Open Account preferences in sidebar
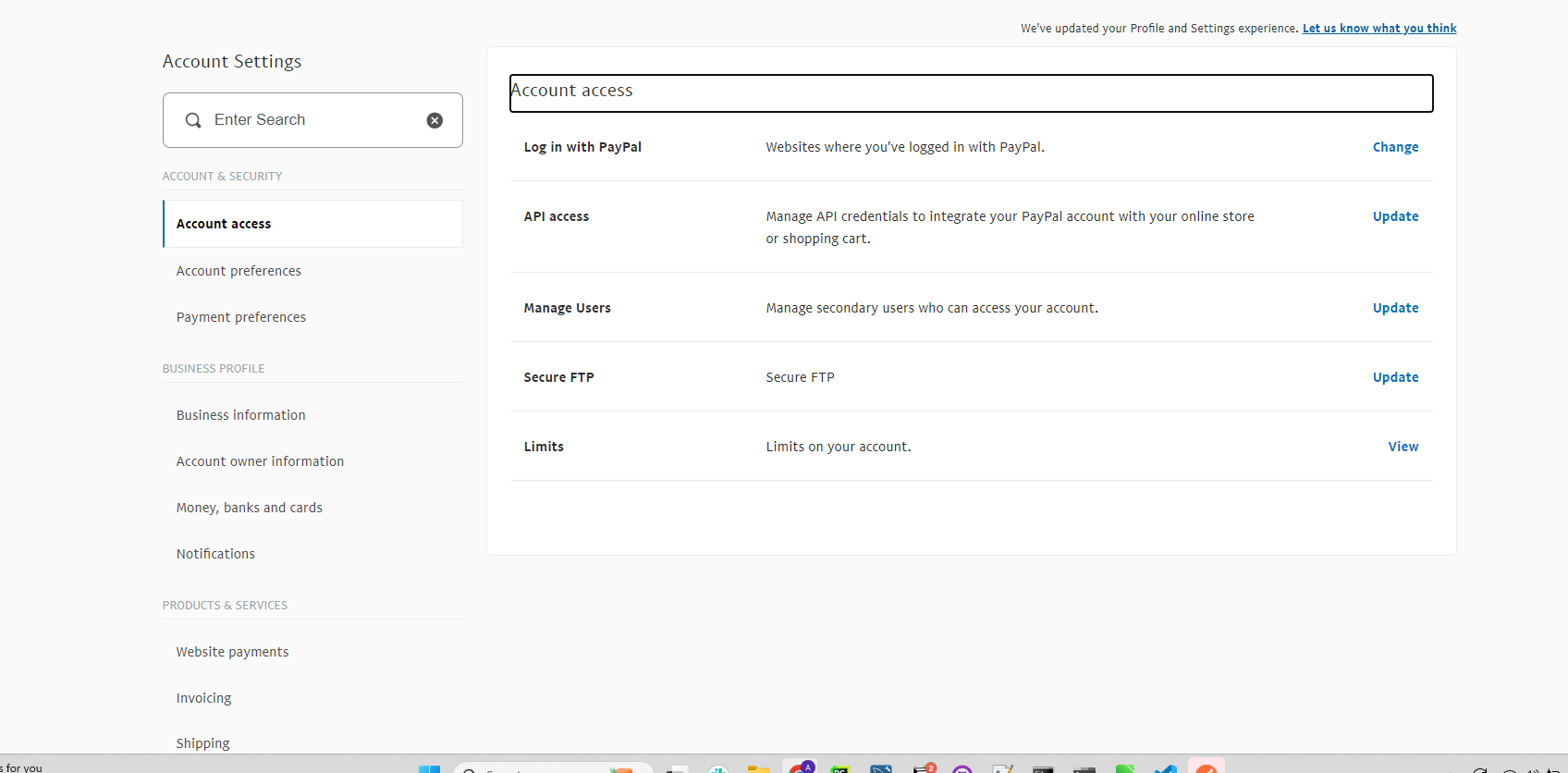 [239, 271]
